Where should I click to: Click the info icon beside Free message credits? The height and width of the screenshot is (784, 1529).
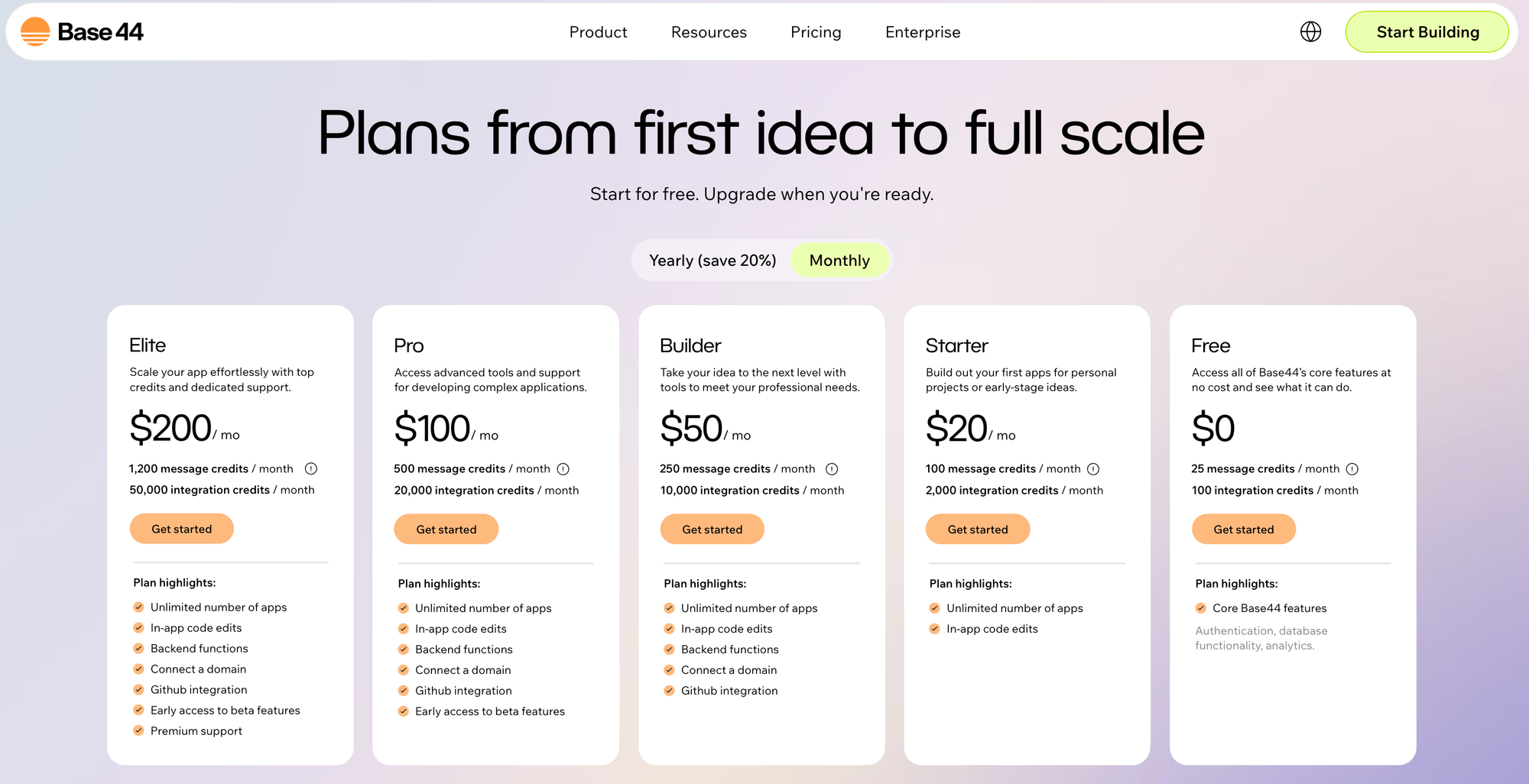click(x=1352, y=468)
